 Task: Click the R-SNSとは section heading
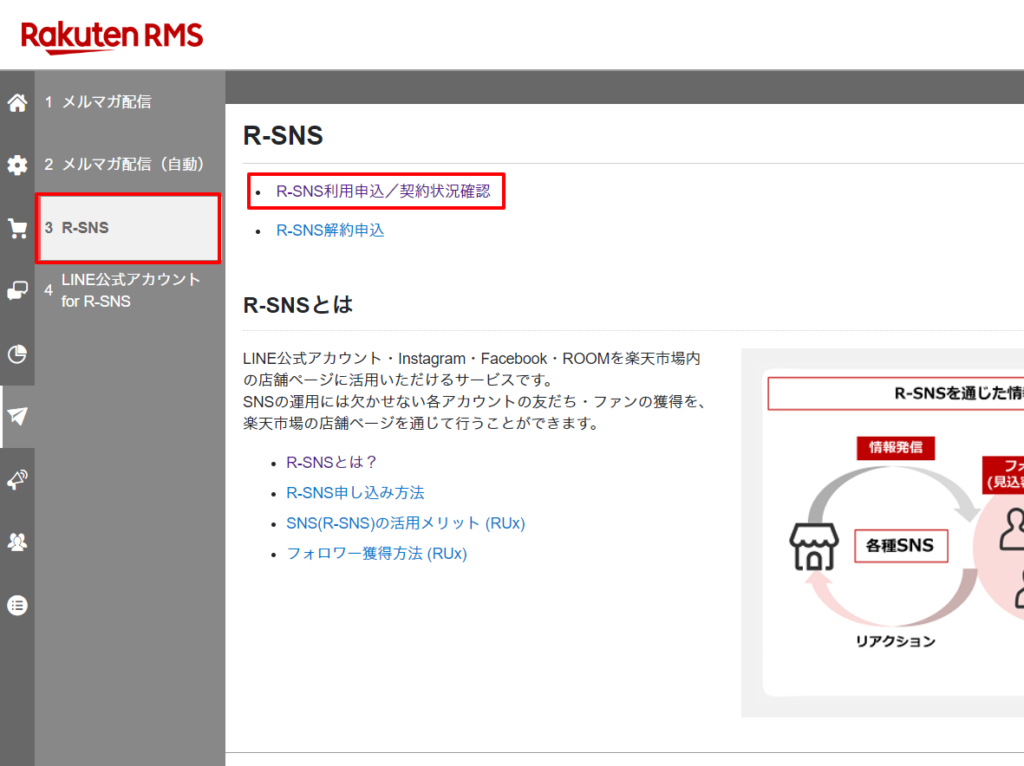point(298,305)
